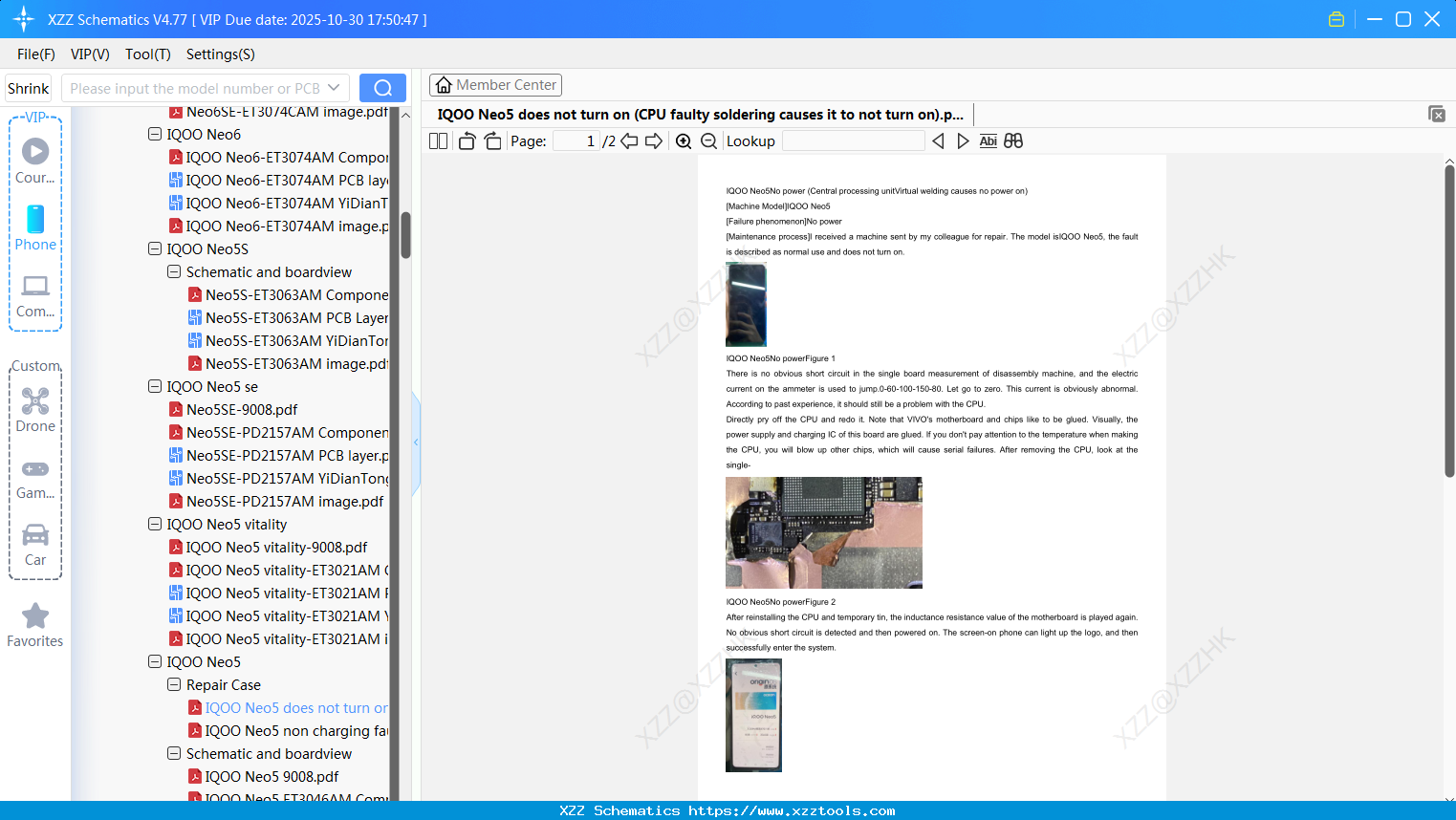This screenshot has width=1456, height=820.
Task: Open IQOO Neo6-ET3074AM YiDianTong file
Action: [x=278, y=203]
